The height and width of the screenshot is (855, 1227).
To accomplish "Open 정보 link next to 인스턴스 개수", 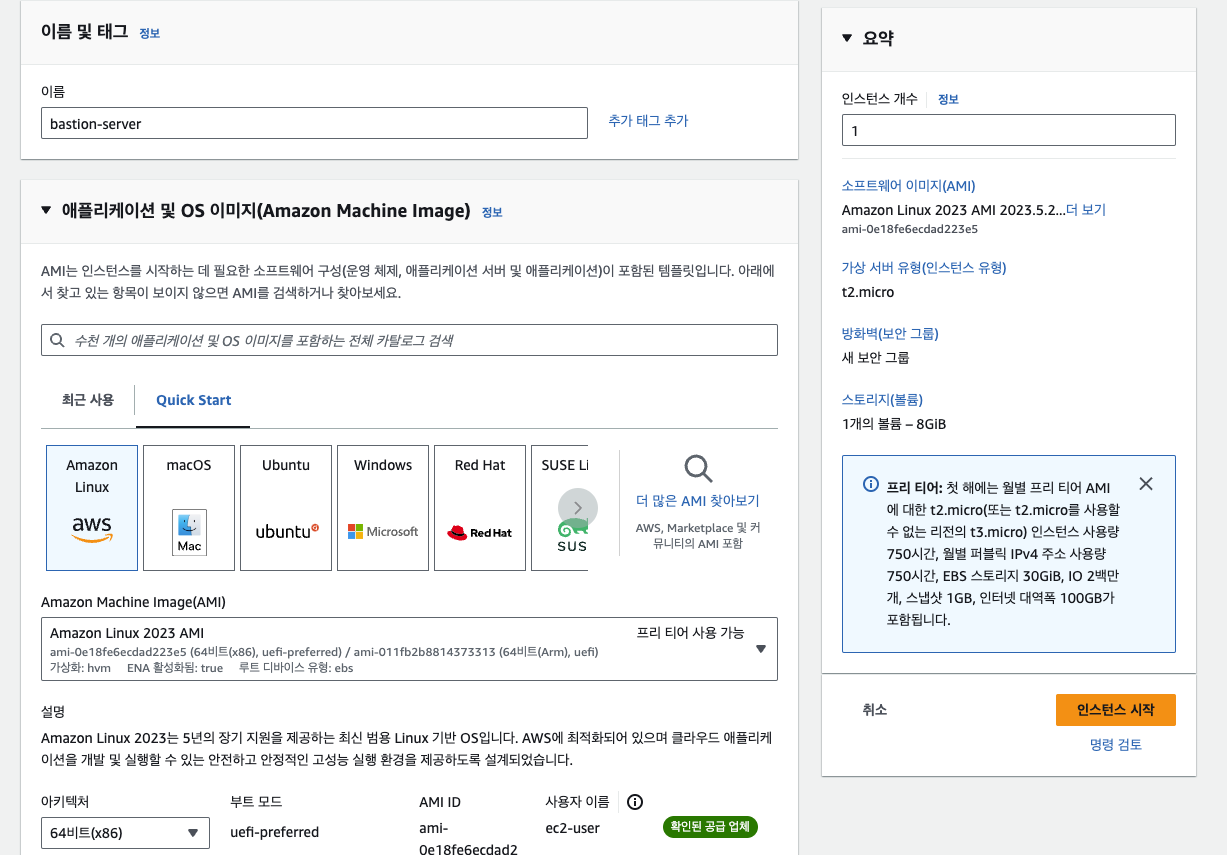I will (948, 99).
